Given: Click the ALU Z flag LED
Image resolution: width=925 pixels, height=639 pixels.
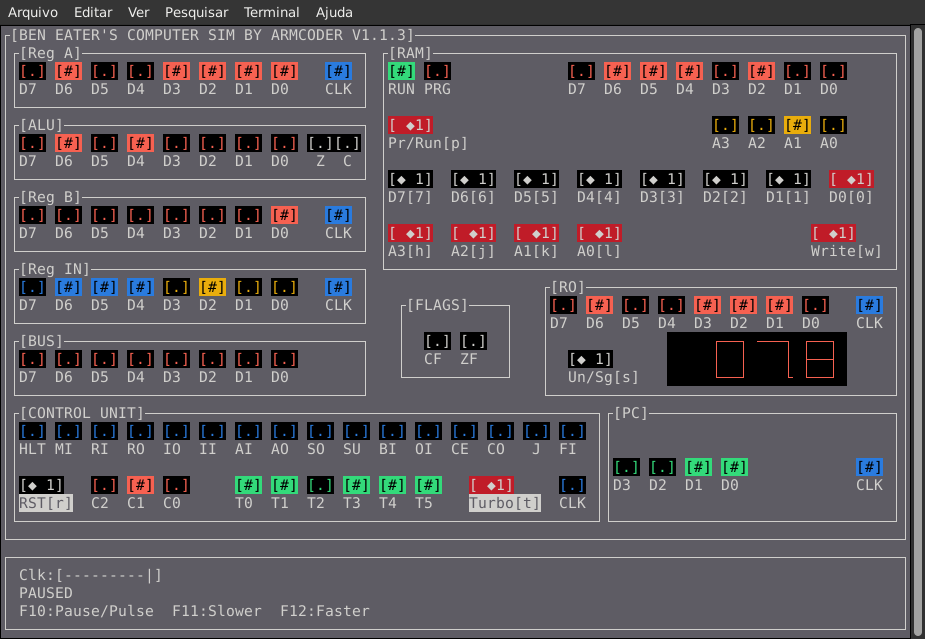Looking at the screenshot, I should [x=320, y=143].
